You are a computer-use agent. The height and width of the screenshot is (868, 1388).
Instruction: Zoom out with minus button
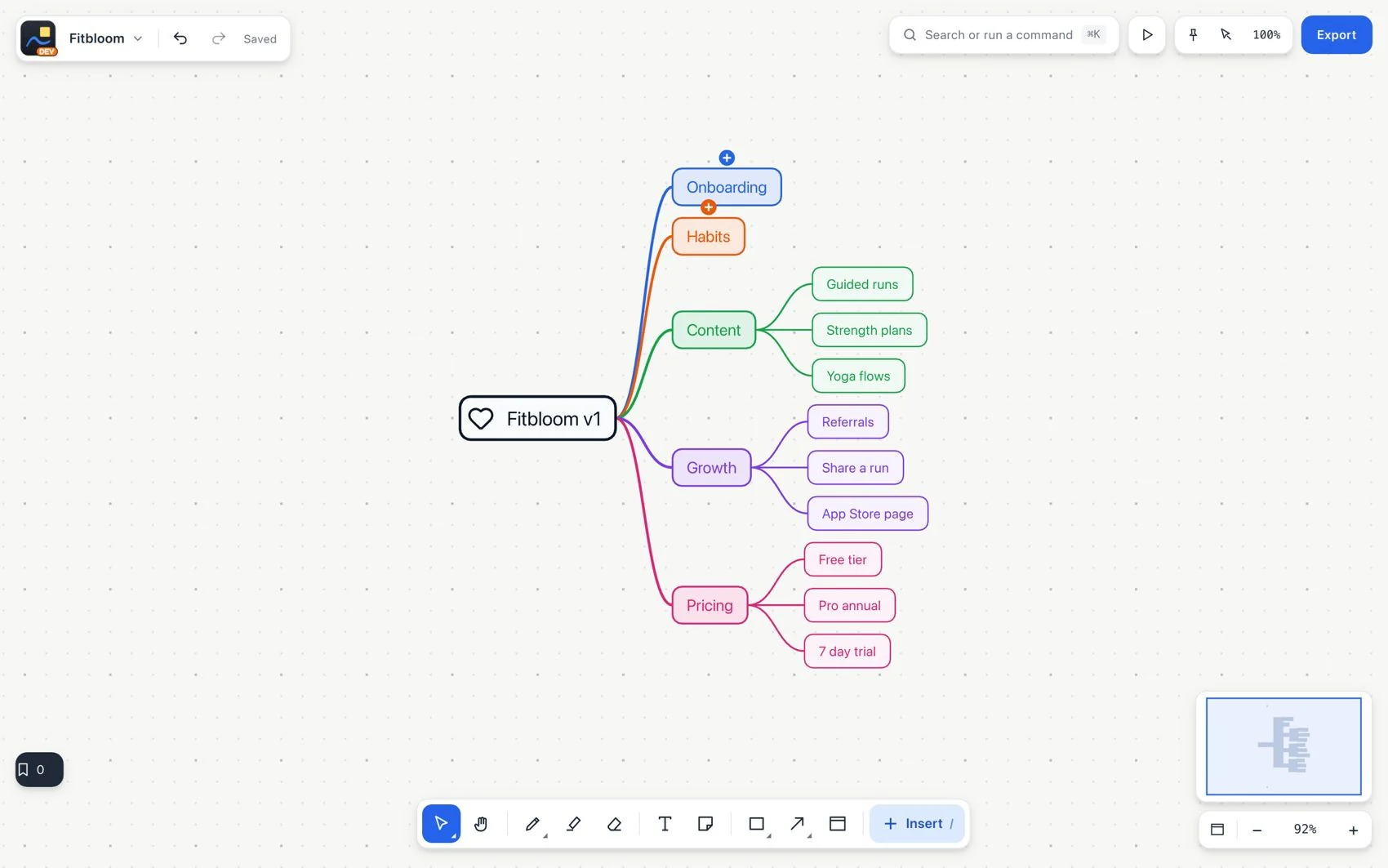point(1257,830)
